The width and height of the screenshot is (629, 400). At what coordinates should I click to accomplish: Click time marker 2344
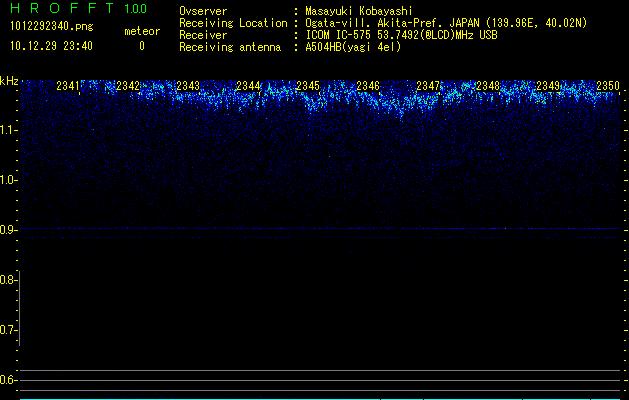pyautogui.click(x=248, y=86)
